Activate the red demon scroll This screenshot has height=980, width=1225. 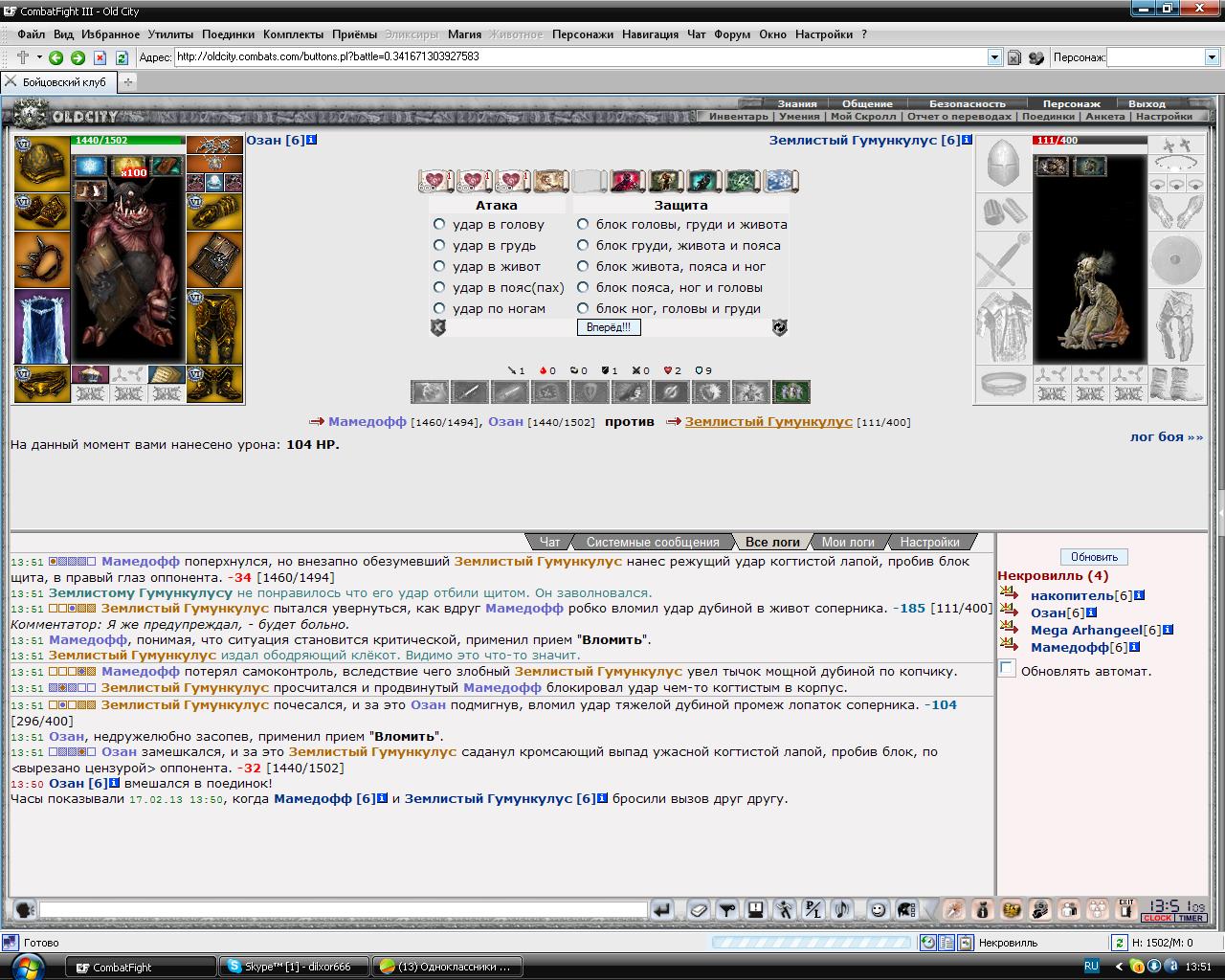point(628,180)
